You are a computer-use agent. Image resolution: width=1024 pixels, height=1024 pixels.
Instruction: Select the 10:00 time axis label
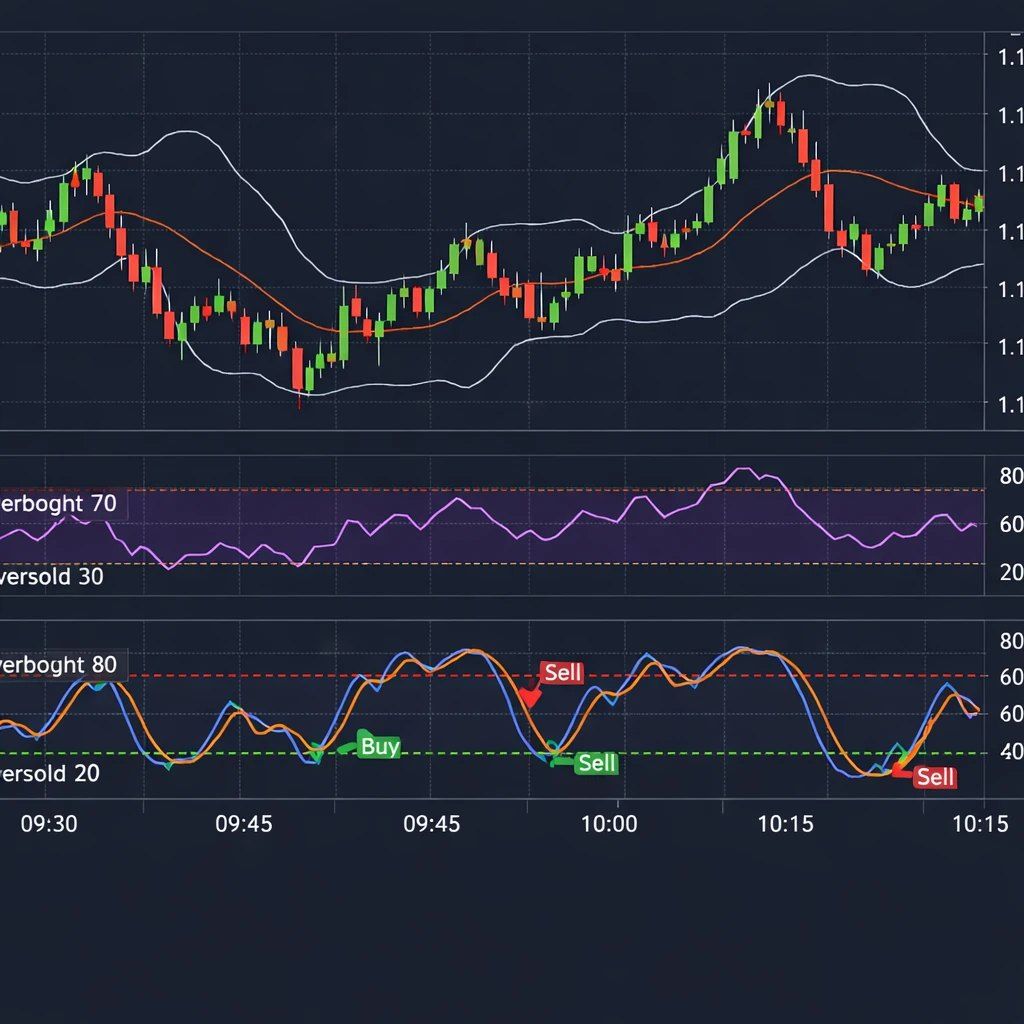point(609,824)
